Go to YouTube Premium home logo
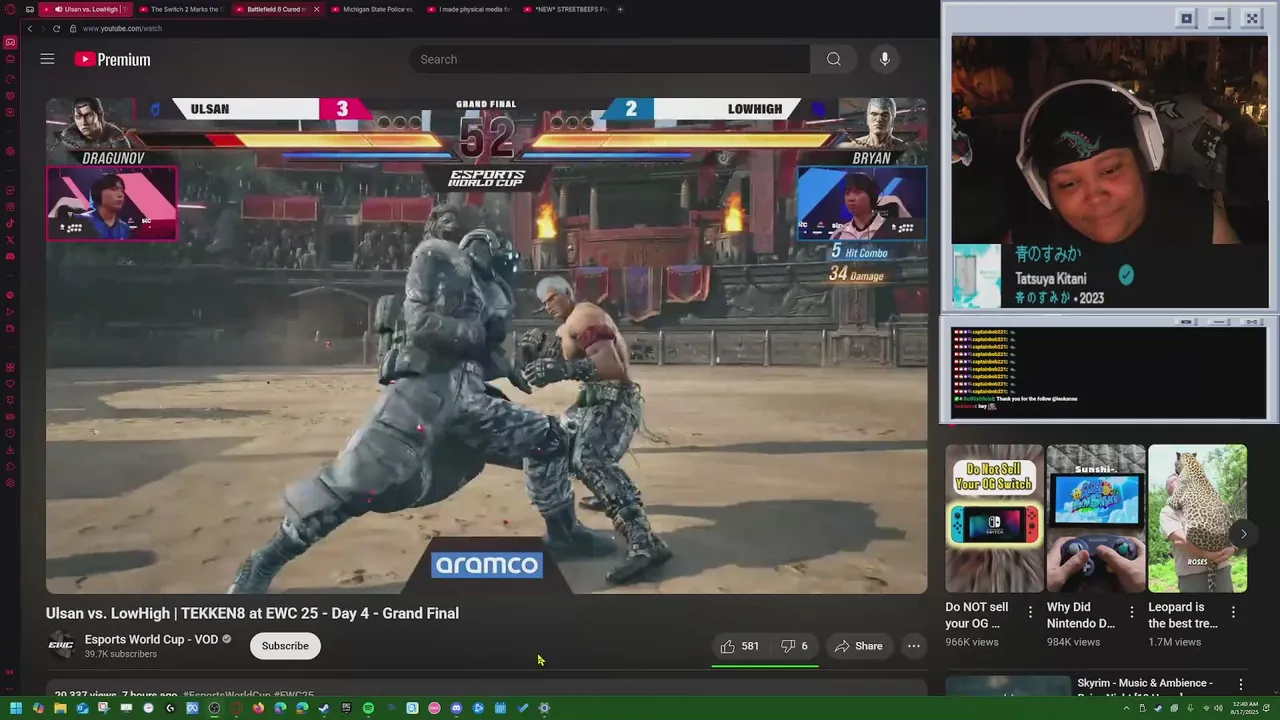The height and width of the screenshot is (720, 1280). click(x=112, y=60)
